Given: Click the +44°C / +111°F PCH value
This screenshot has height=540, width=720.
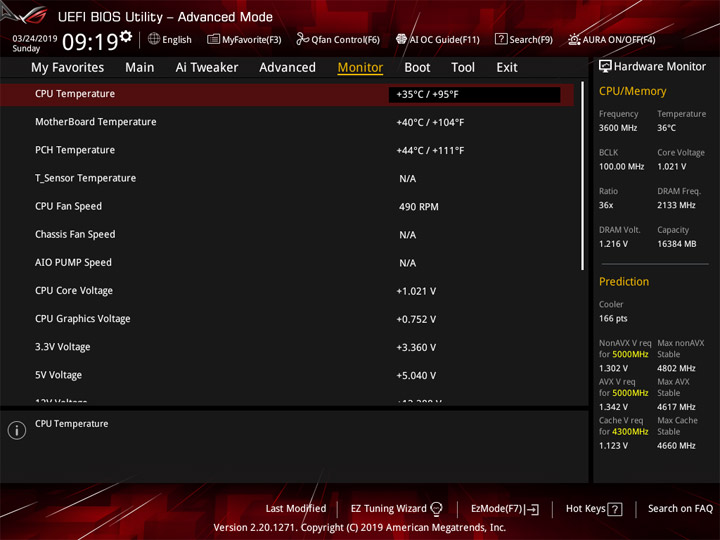Looking at the screenshot, I should click(x=430, y=151).
